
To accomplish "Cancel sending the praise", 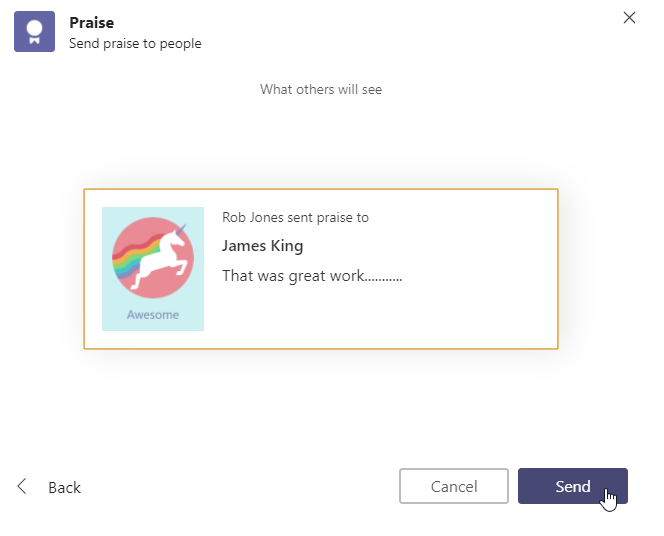I will click(454, 486).
